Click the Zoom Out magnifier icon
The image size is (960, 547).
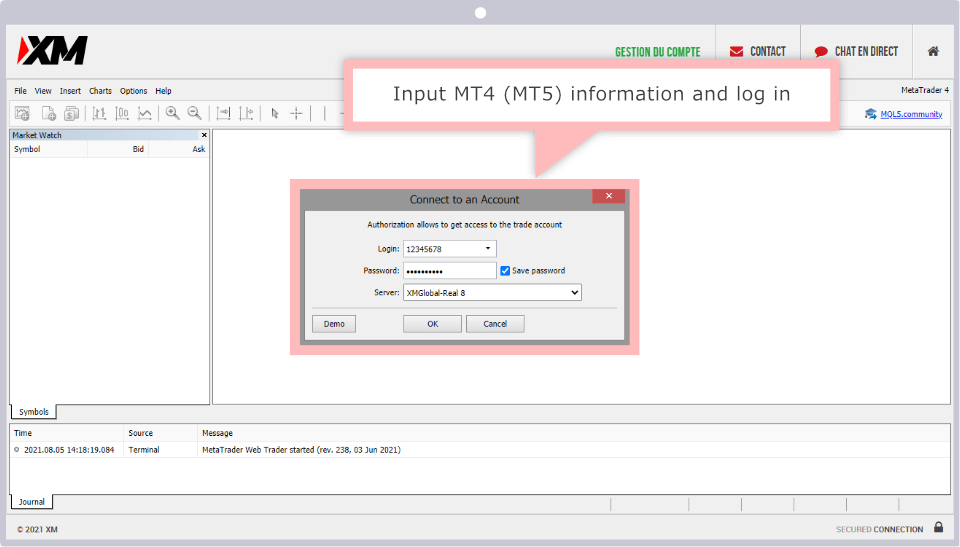pyautogui.click(x=195, y=113)
